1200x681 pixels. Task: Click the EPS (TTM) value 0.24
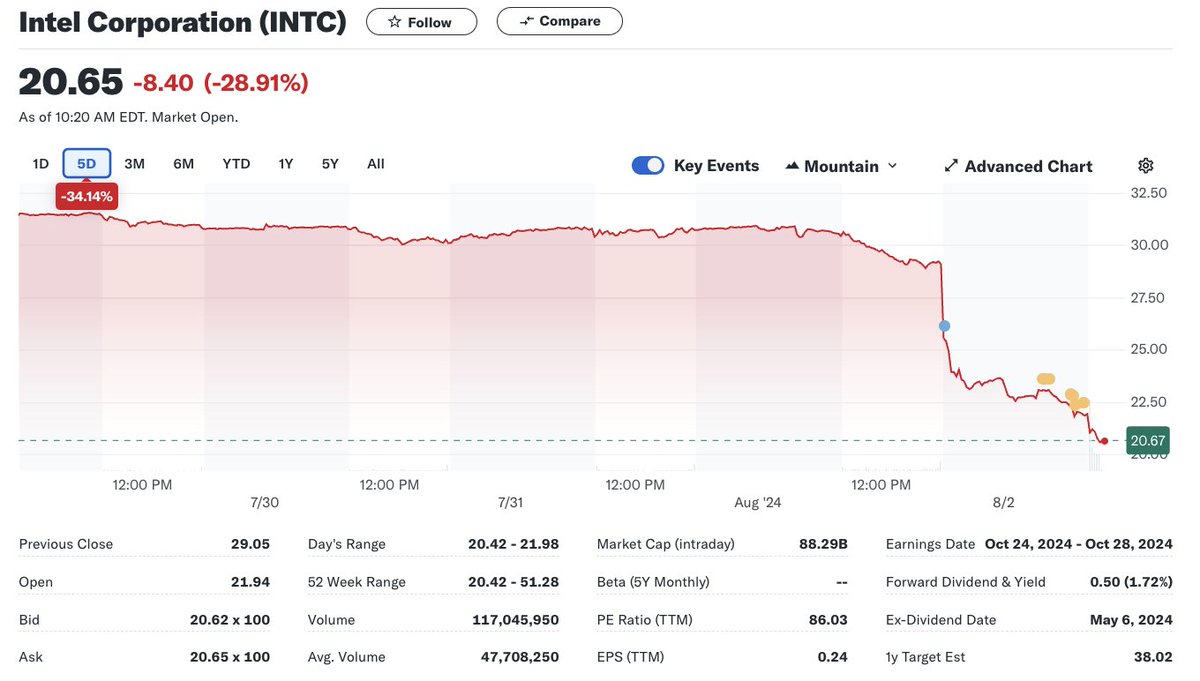point(832,657)
